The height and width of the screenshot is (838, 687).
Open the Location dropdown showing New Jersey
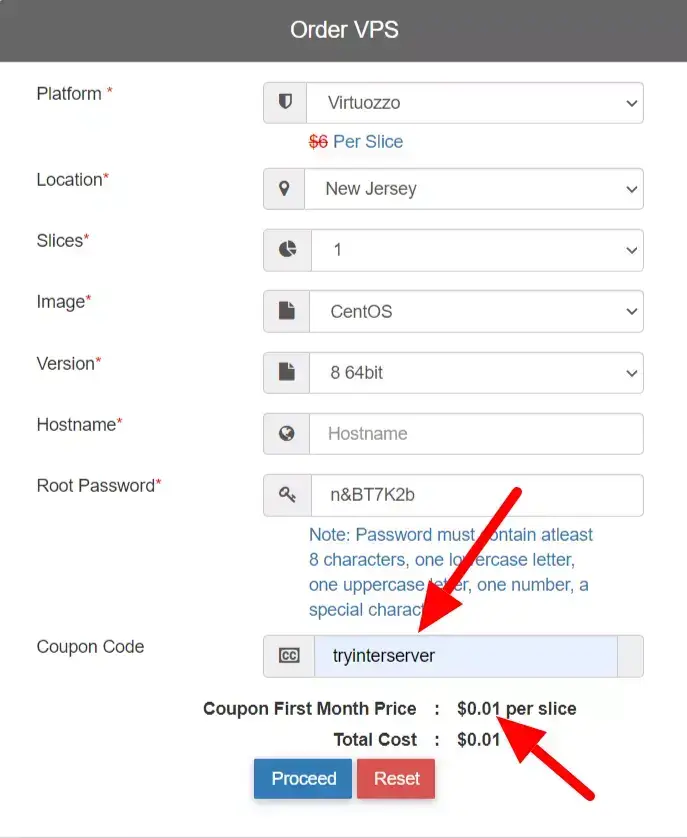[x=475, y=188]
